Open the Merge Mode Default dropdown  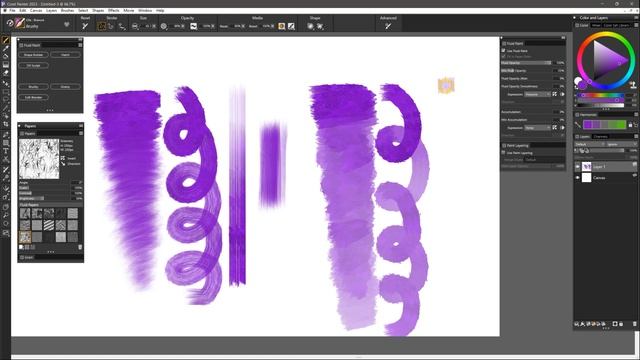click(x=544, y=160)
